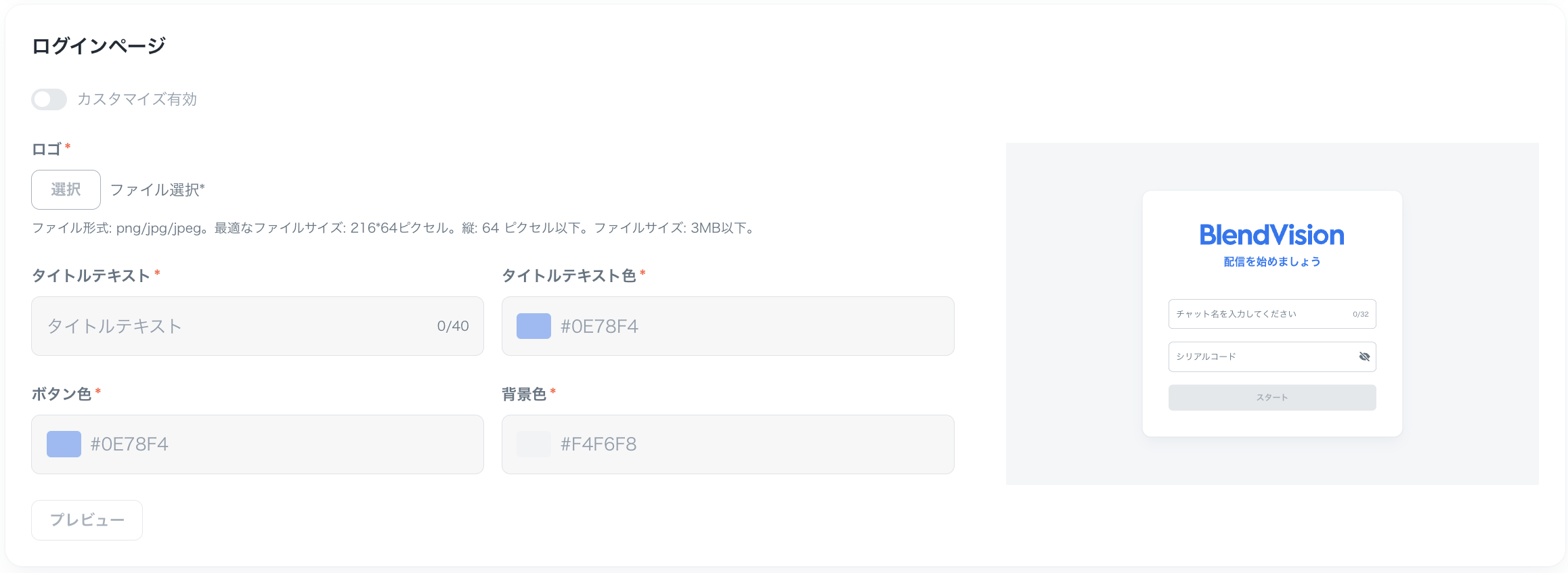This screenshot has height=573, width=1568.
Task: Click the 配信を始めましょう preview subtitle
Action: click(x=1271, y=262)
